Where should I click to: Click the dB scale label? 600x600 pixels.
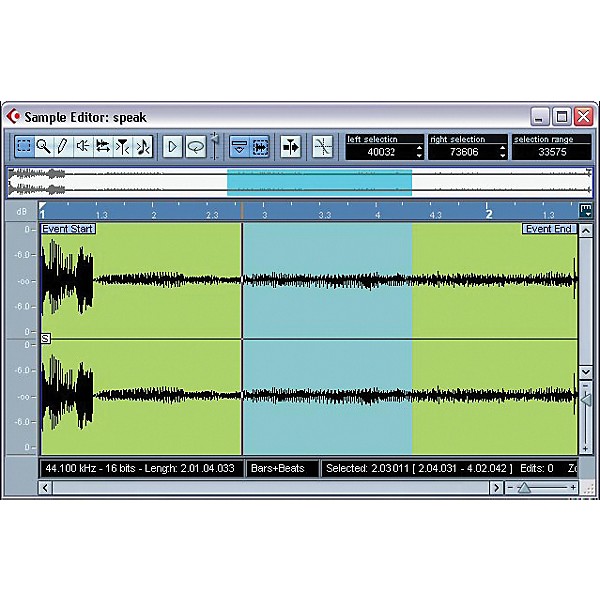21,212
